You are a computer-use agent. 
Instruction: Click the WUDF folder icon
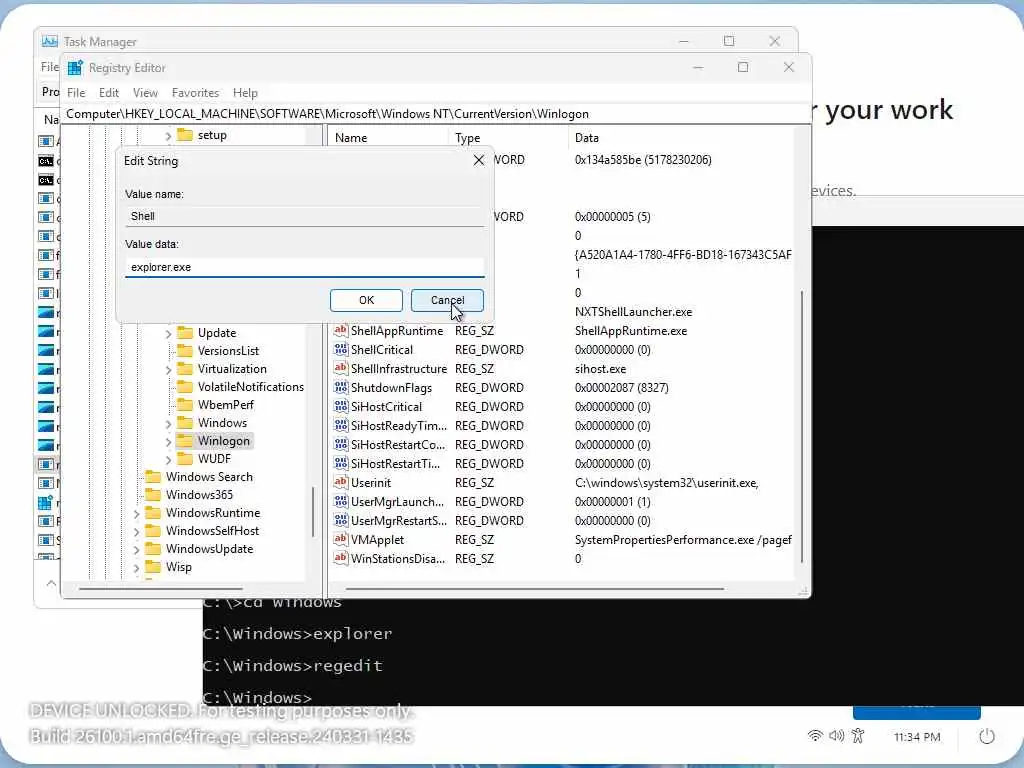(x=185, y=458)
